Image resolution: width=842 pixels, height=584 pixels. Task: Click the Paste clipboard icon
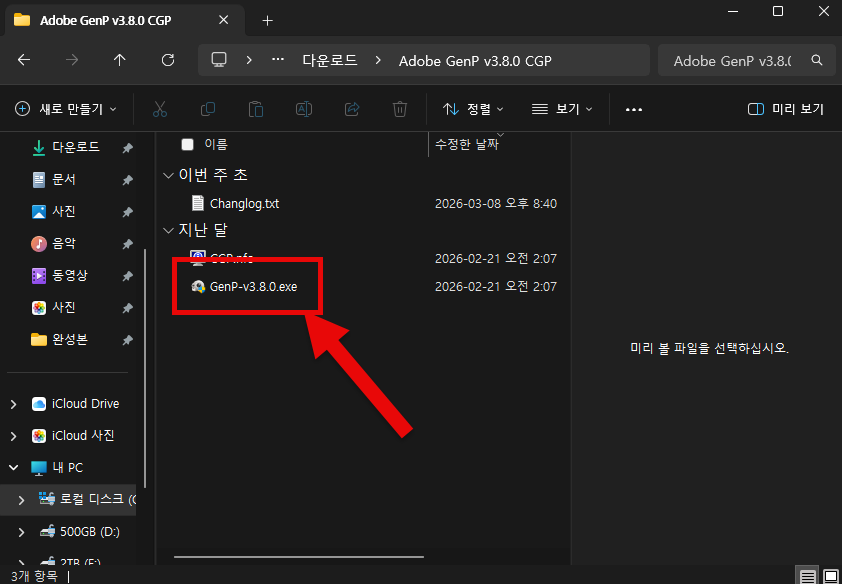(x=256, y=110)
